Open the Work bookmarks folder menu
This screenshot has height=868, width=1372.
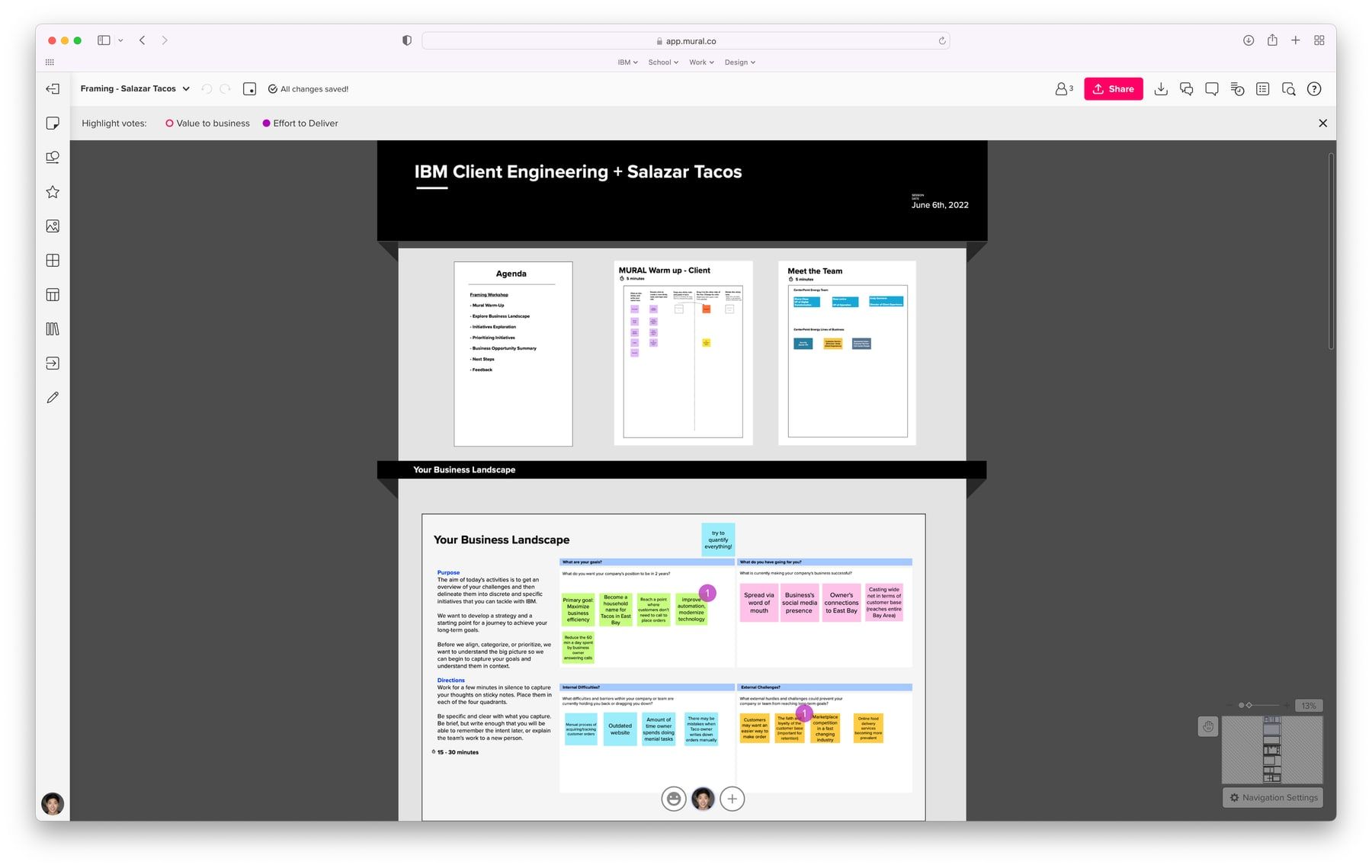(701, 62)
